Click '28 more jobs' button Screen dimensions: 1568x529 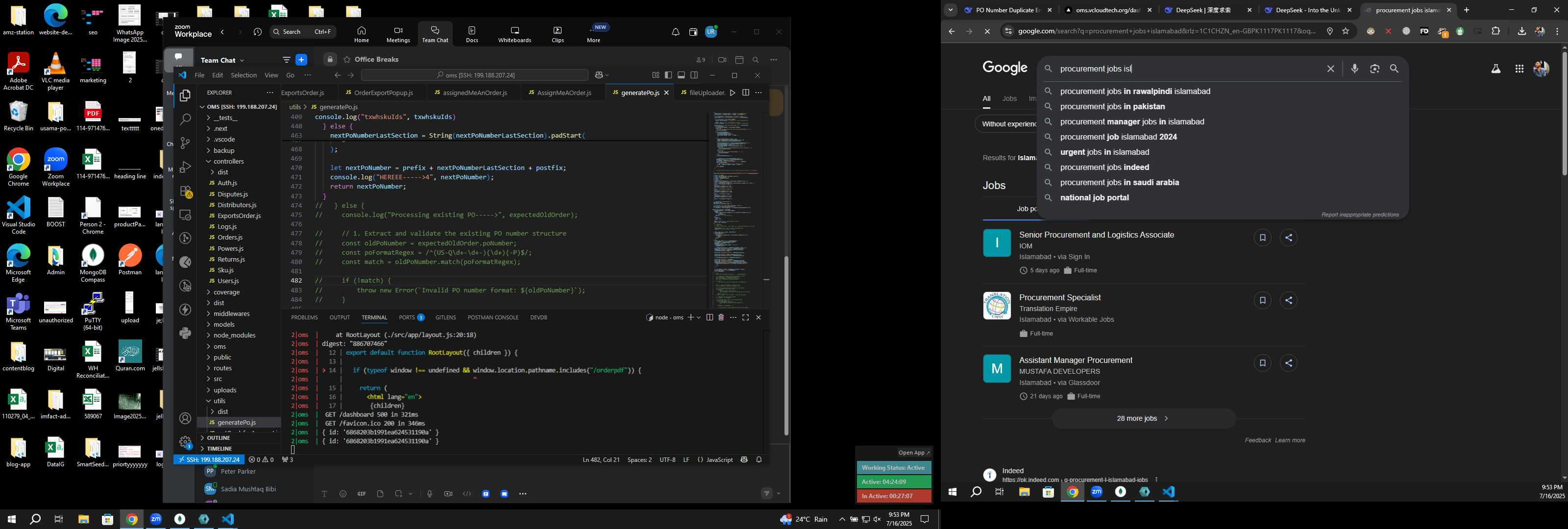click(1143, 418)
